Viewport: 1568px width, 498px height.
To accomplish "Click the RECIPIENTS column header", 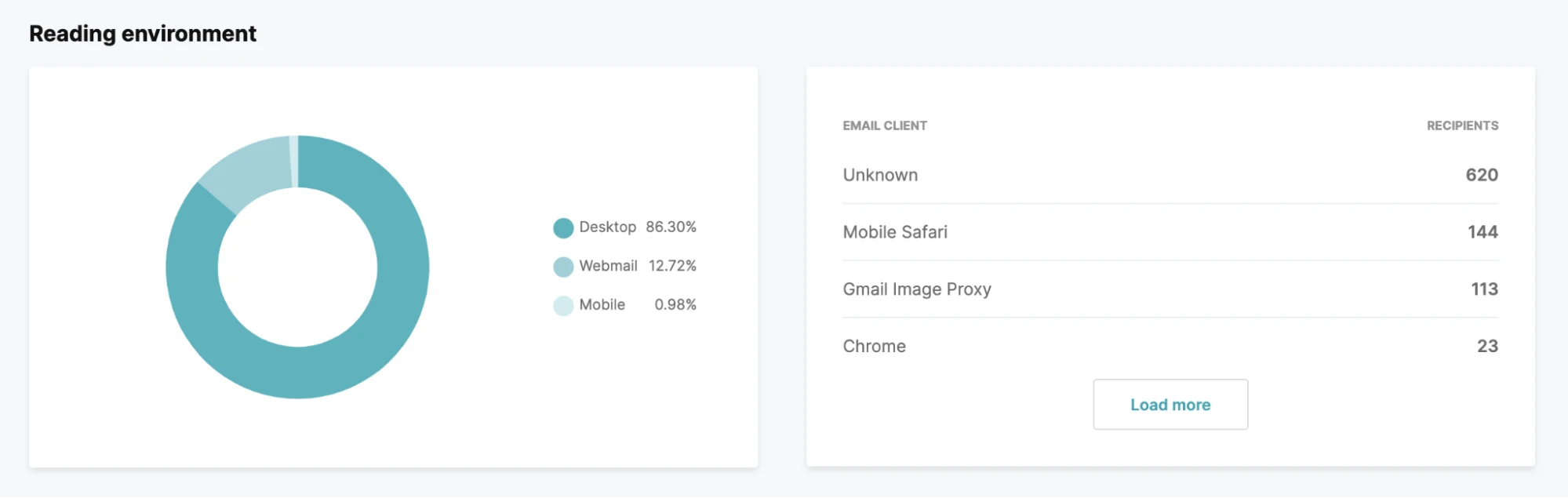I will pos(1462,125).
